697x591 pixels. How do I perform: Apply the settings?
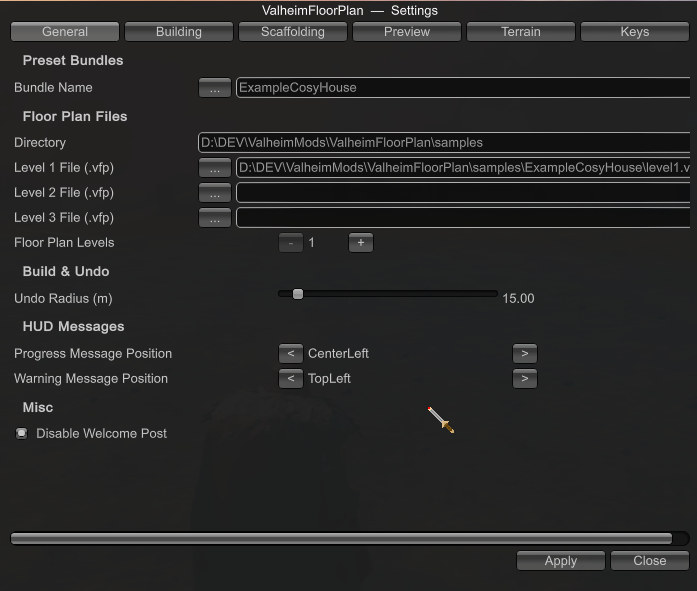[561, 561]
